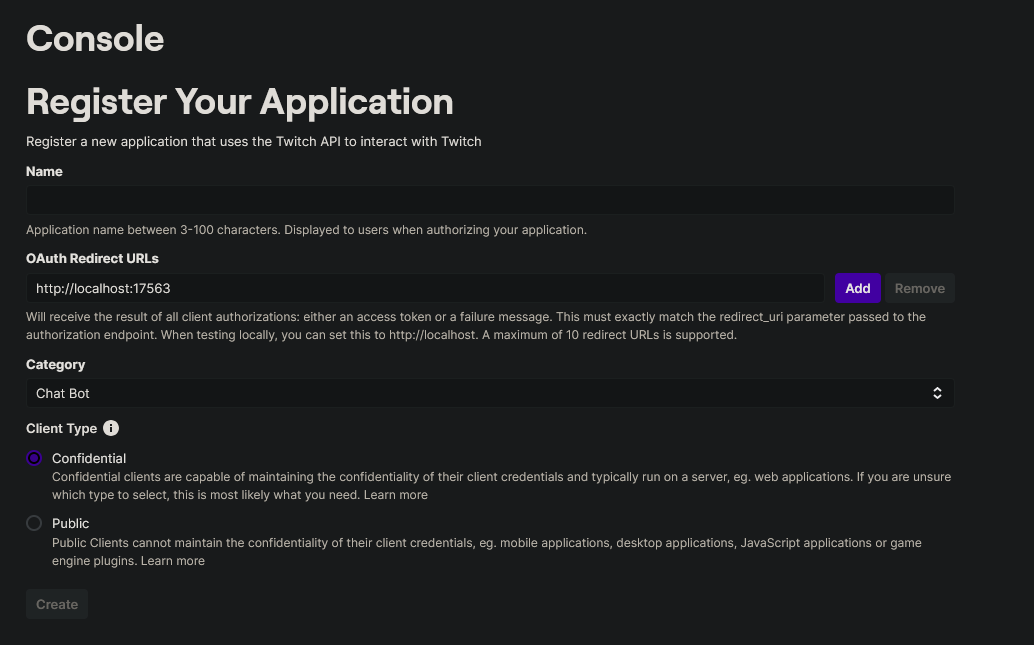Click the Register Your Application heading
This screenshot has height=645, width=1034.
(240, 102)
